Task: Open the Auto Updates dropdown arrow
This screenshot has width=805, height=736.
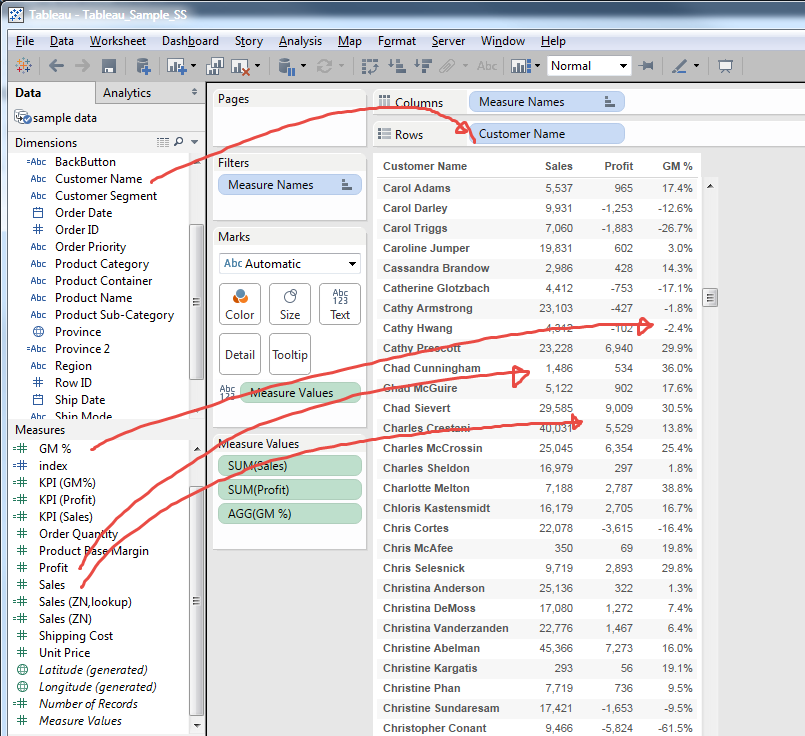Action: point(303,66)
